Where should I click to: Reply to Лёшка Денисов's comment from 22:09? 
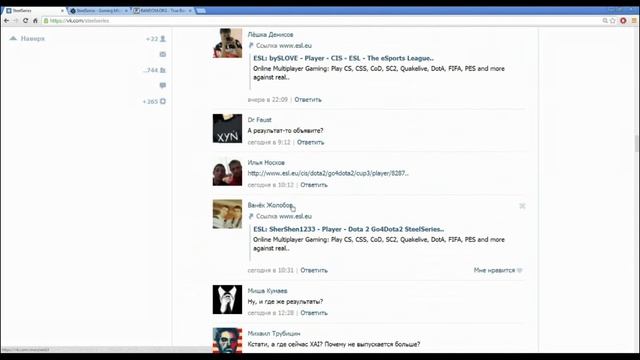pyautogui.click(x=308, y=100)
